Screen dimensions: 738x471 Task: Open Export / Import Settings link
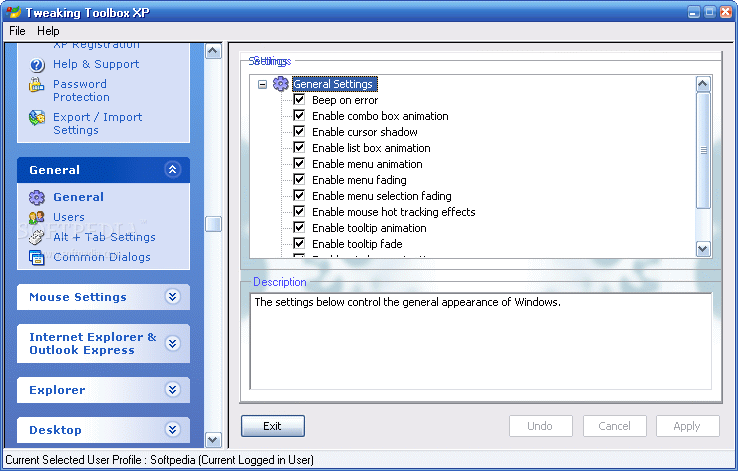tap(97, 123)
